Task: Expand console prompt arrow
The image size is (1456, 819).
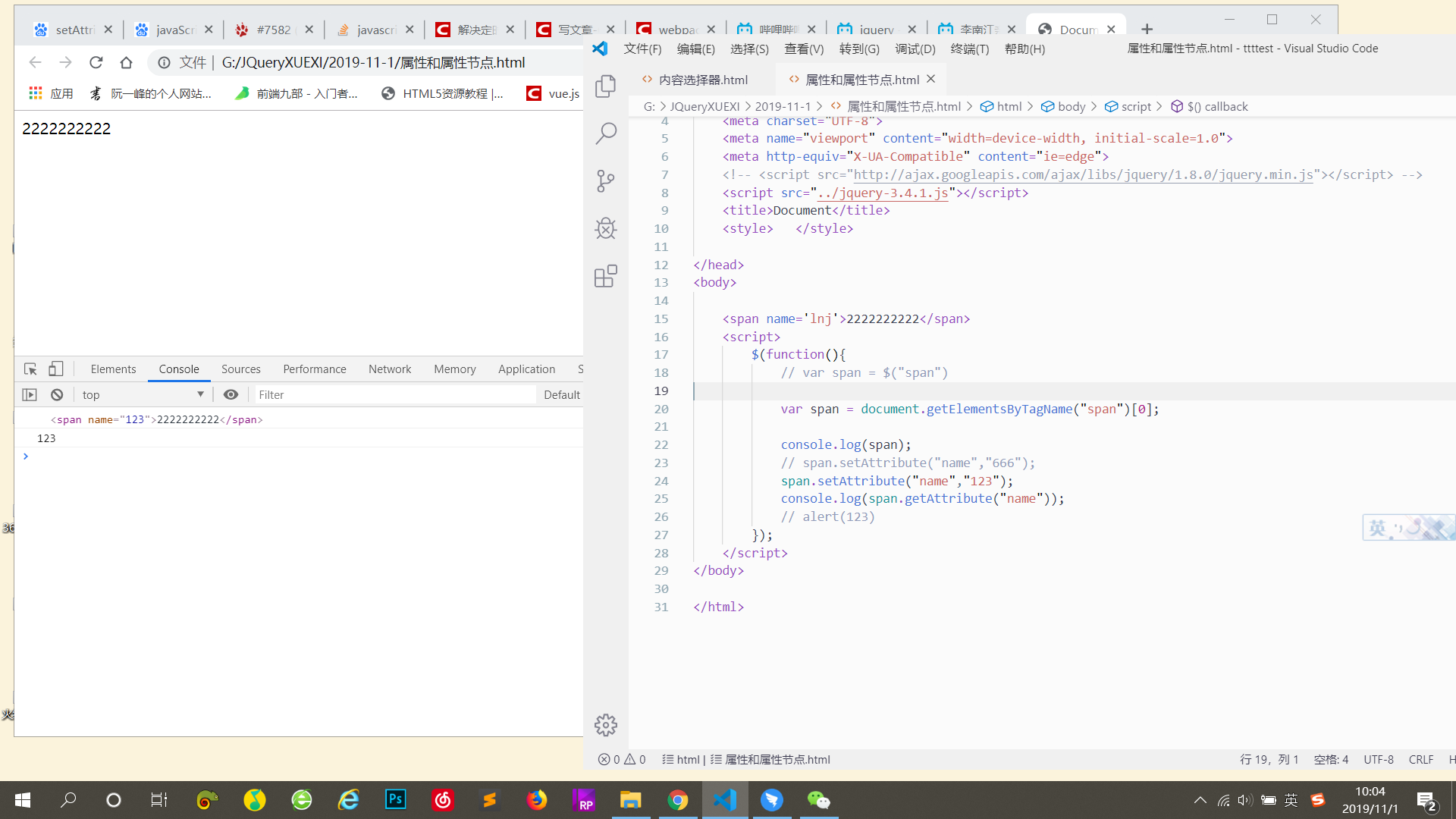Action: [26, 456]
